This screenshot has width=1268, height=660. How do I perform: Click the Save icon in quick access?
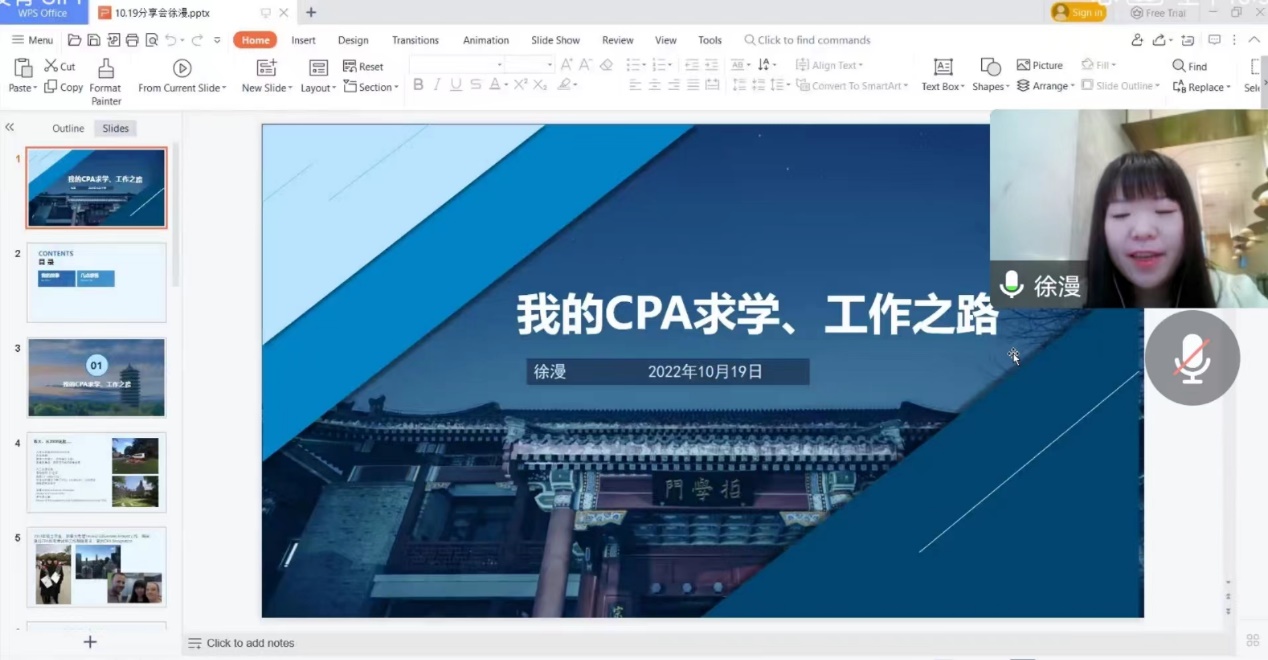click(93, 40)
